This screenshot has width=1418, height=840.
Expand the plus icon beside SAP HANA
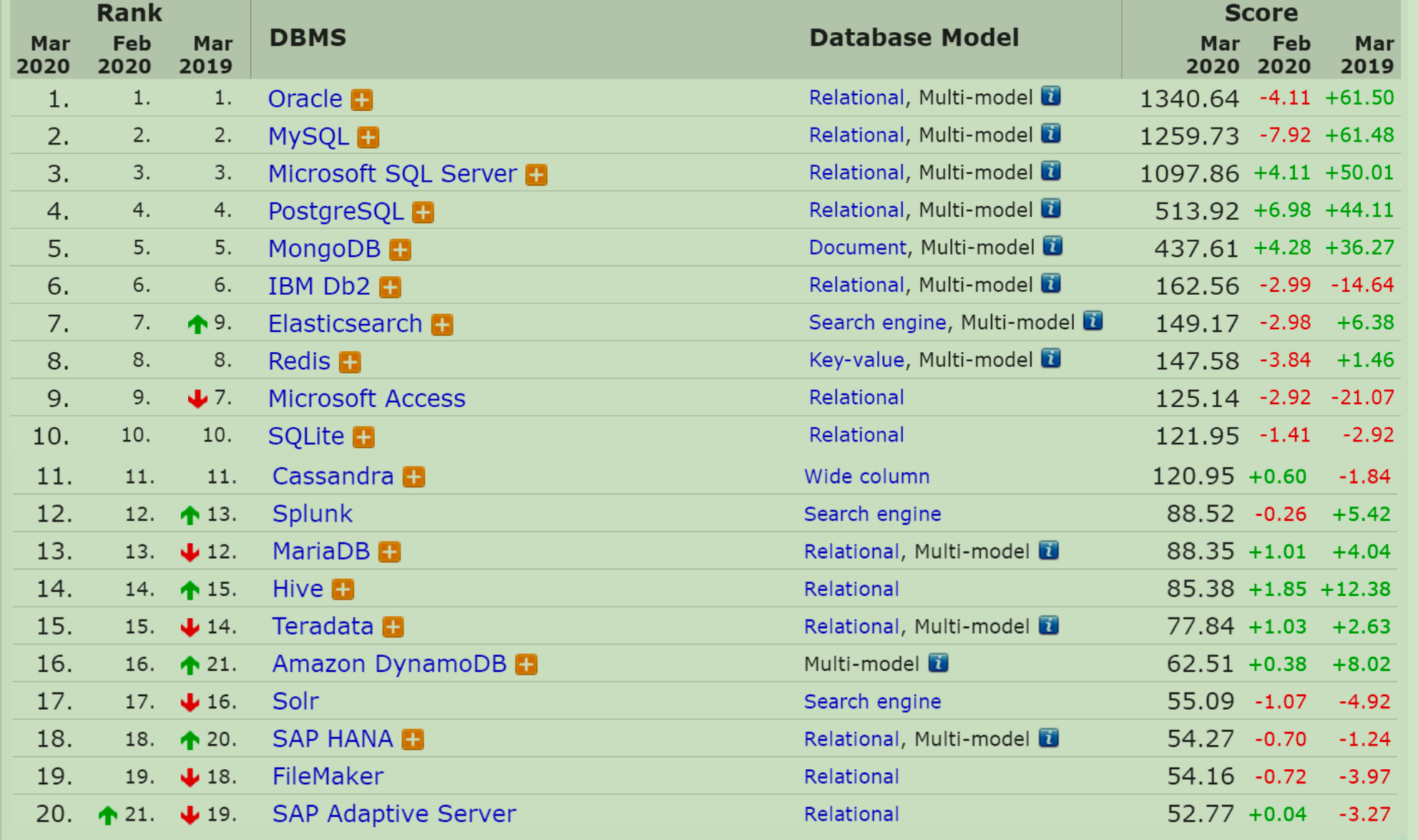click(412, 739)
